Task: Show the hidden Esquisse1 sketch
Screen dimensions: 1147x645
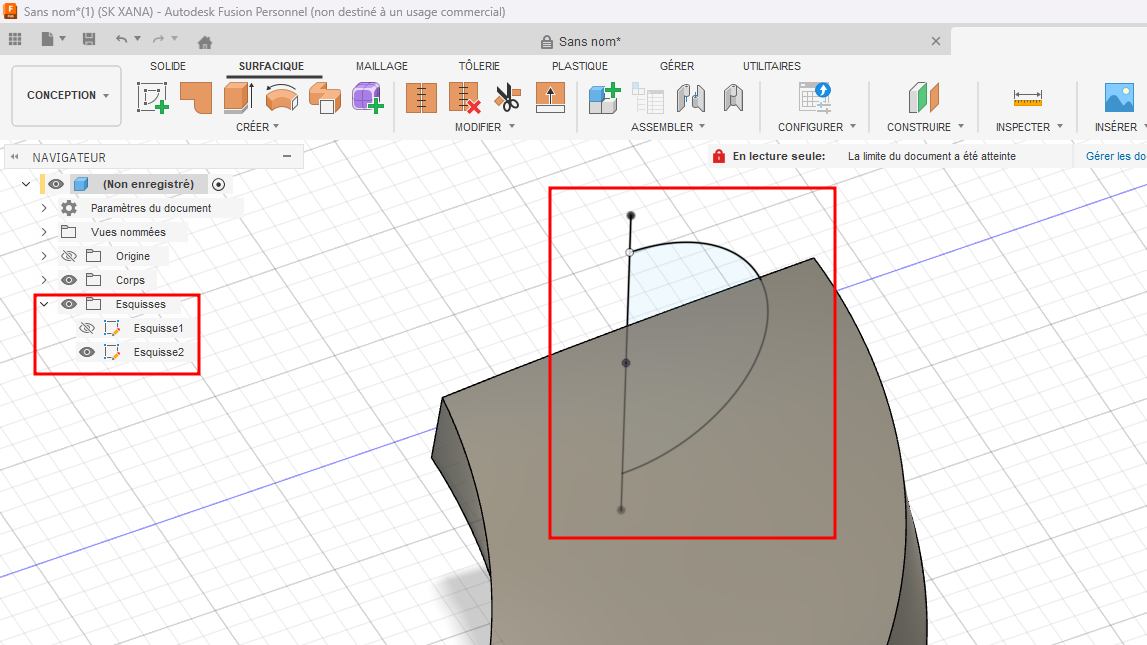Action: pyautogui.click(x=86, y=328)
